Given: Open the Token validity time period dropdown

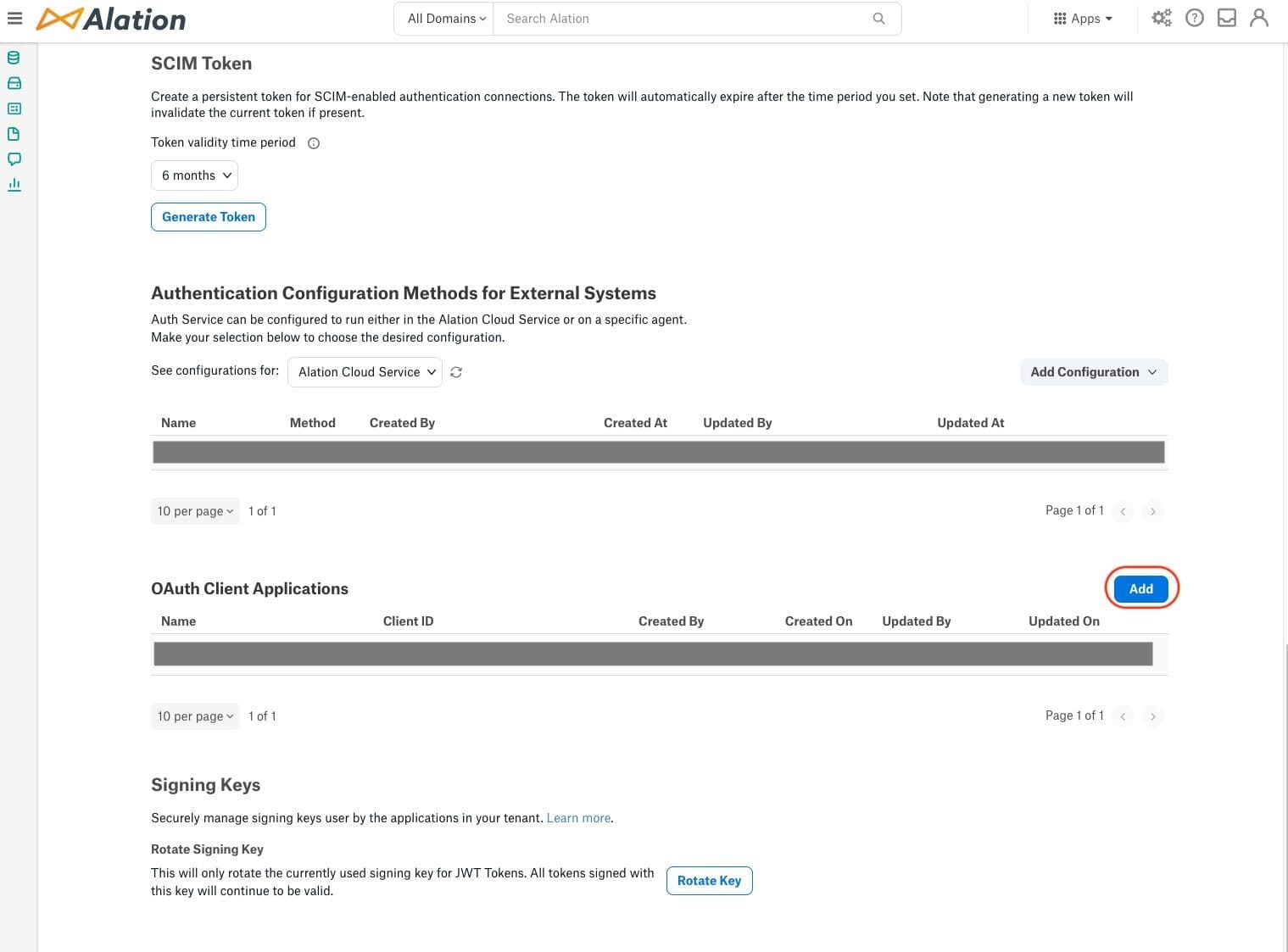Looking at the screenshot, I should (x=194, y=175).
